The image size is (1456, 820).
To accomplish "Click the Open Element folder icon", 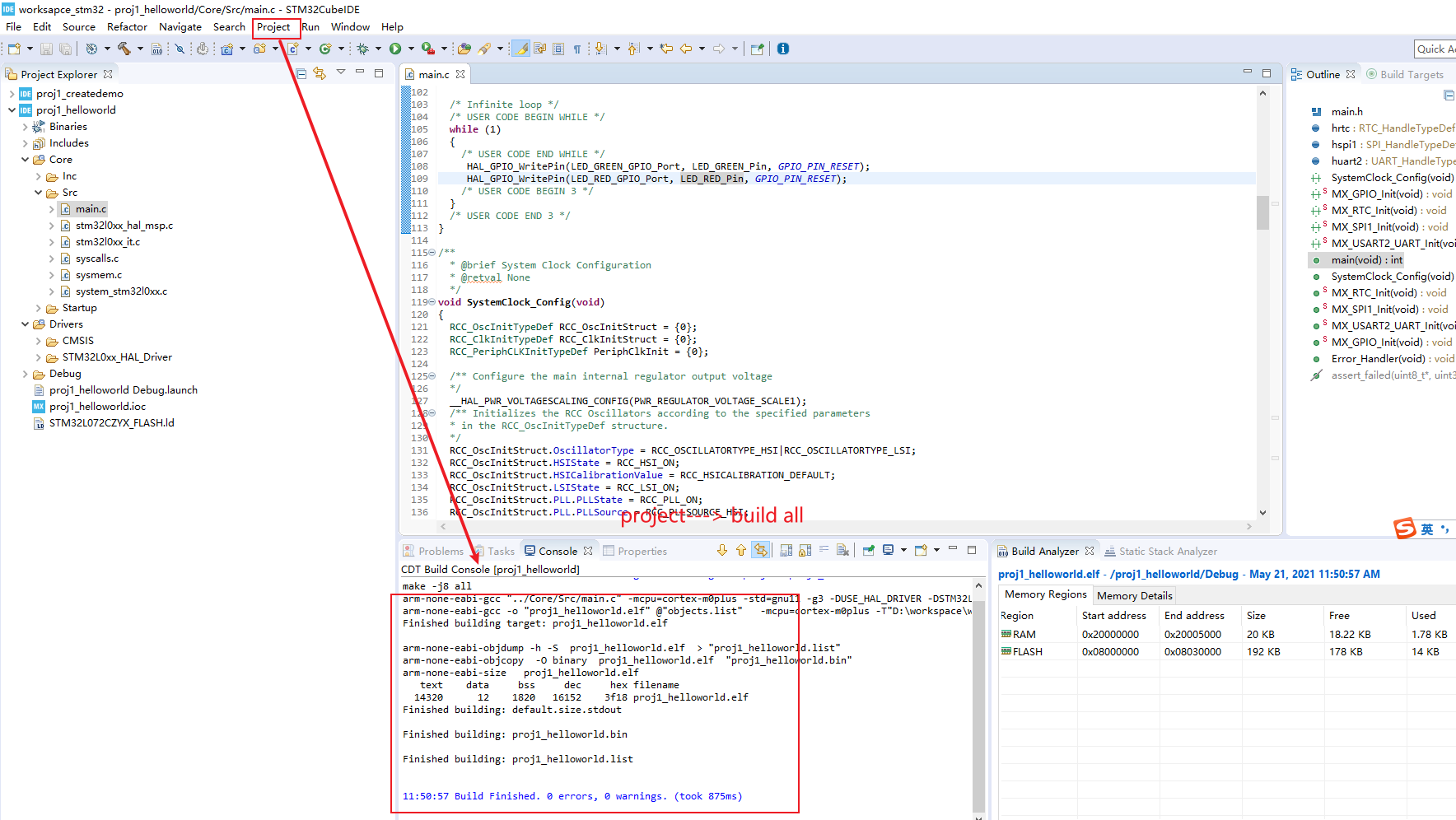I will [465, 49].
